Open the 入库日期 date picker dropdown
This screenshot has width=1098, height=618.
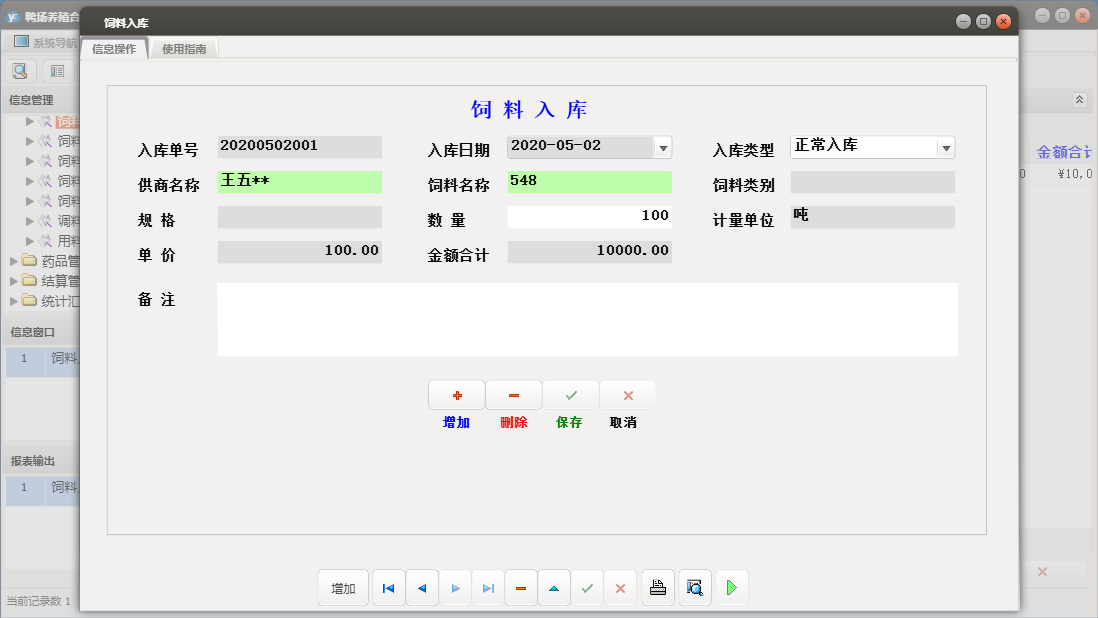[661, 146]
